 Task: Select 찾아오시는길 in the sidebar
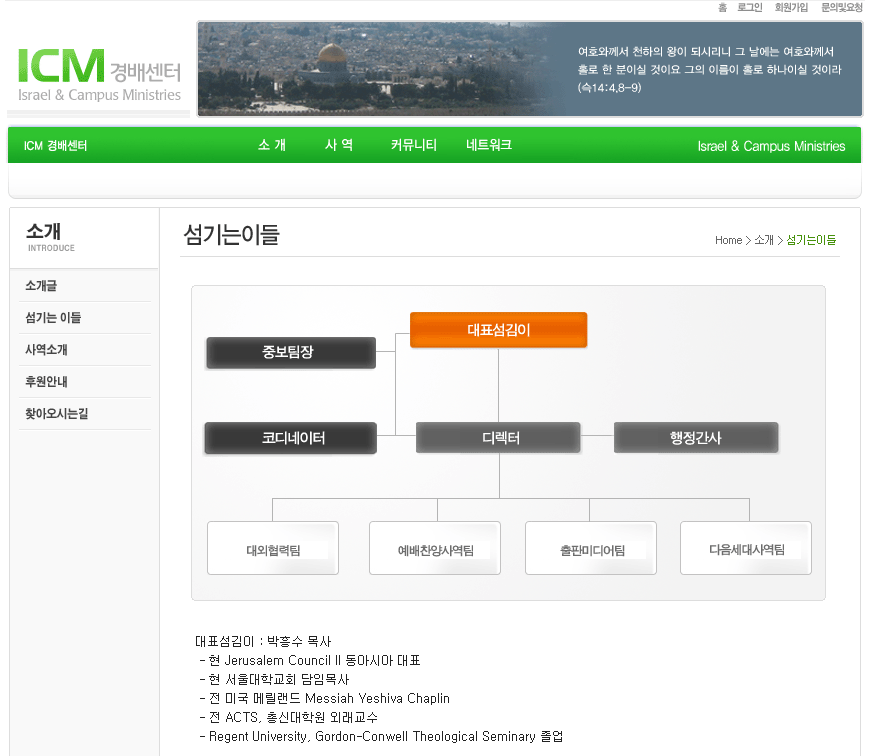[x=57, y=414]
